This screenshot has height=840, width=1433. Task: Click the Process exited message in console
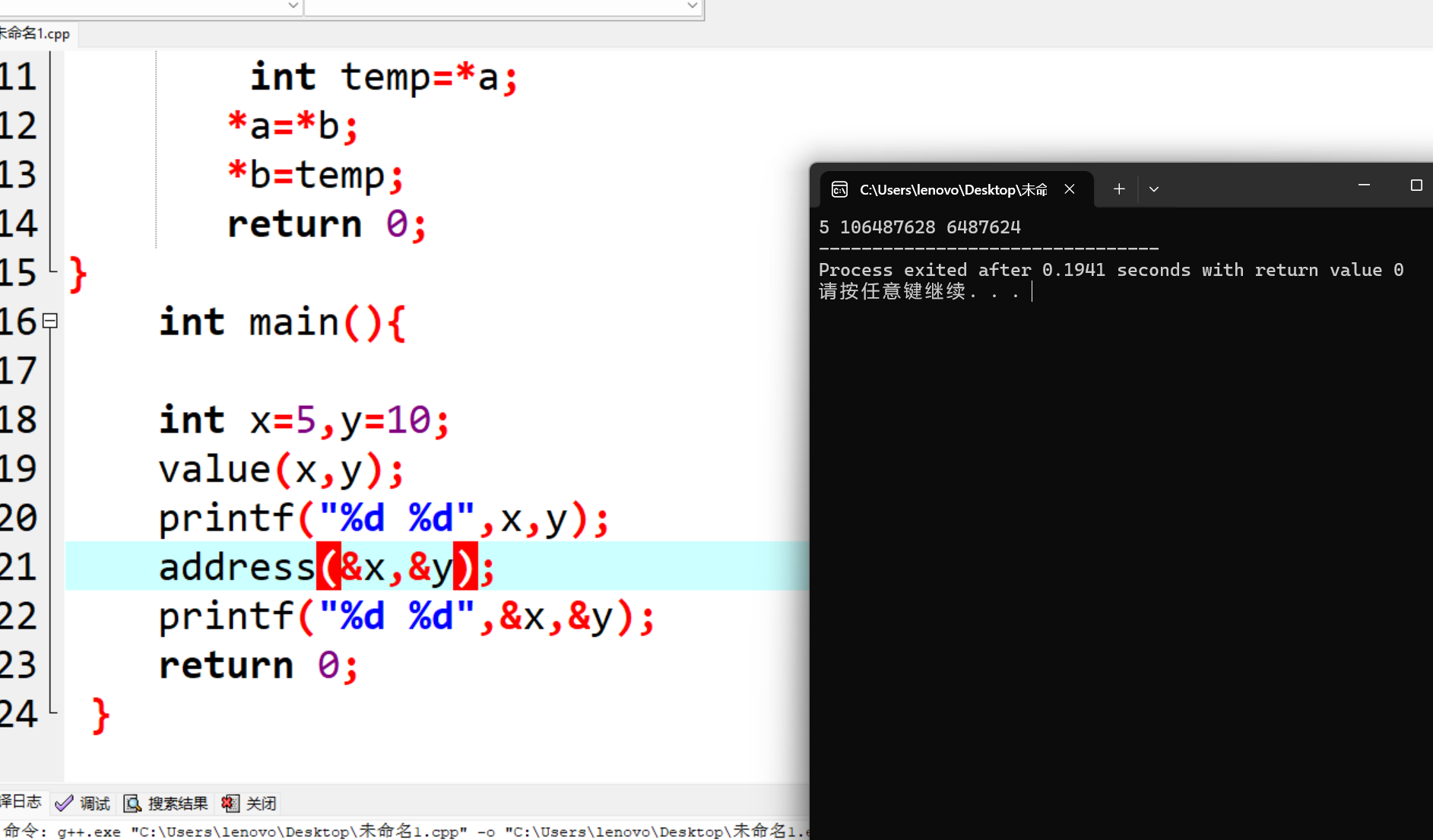[x=1111, y=270]
